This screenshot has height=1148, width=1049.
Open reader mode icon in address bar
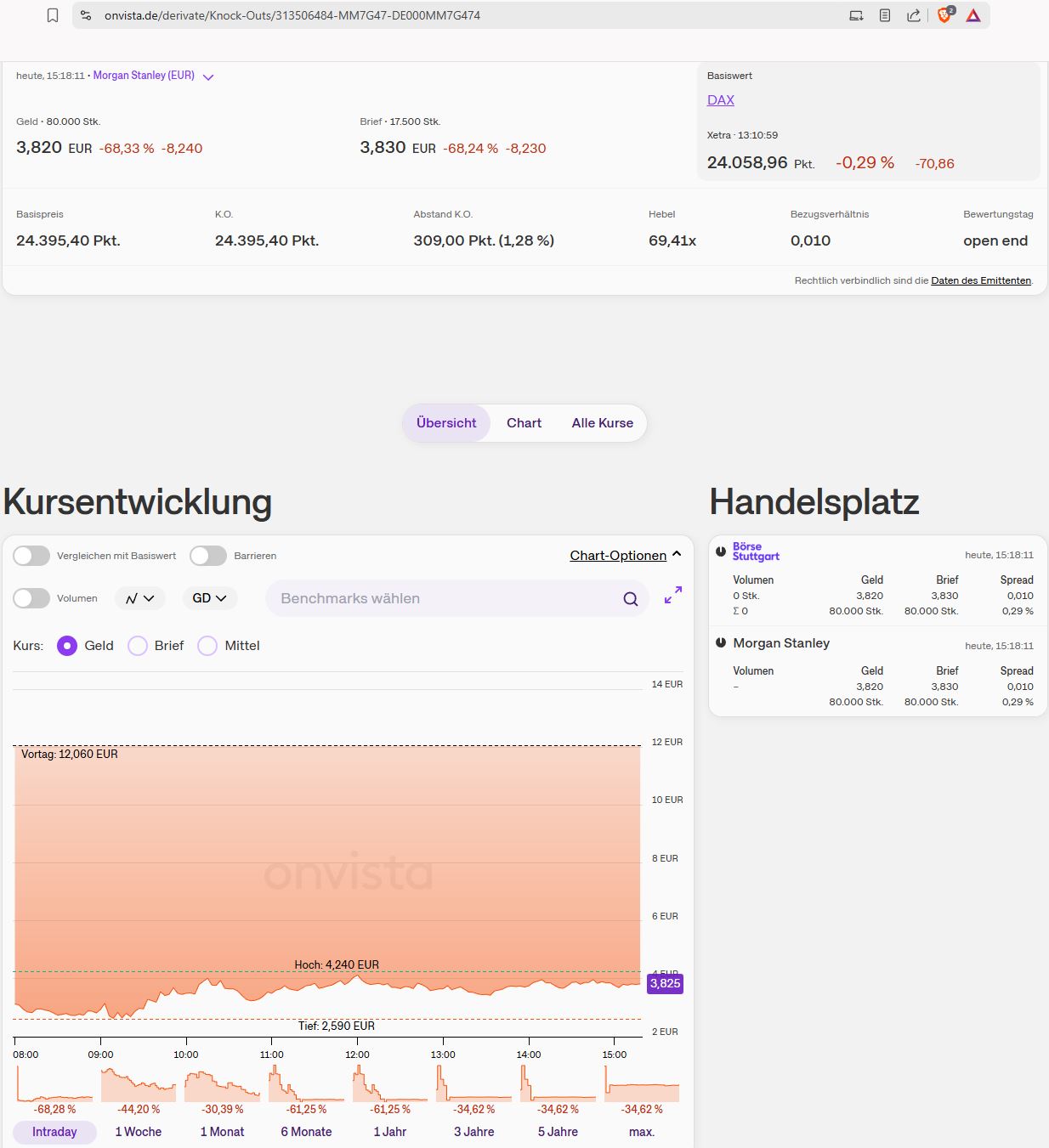(885, 15)
